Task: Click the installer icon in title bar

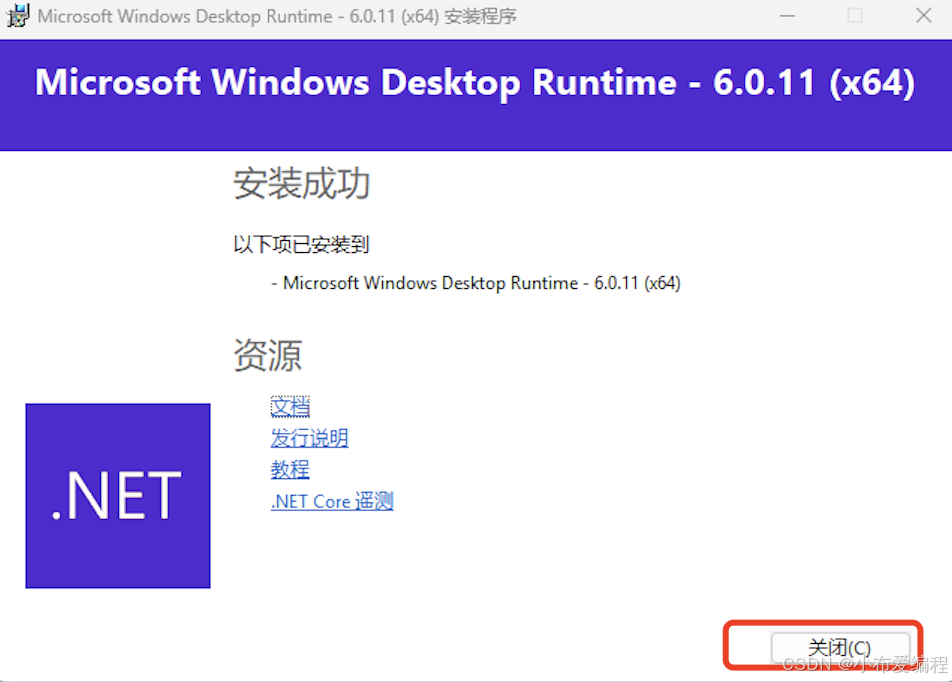Action: point(18,16)
